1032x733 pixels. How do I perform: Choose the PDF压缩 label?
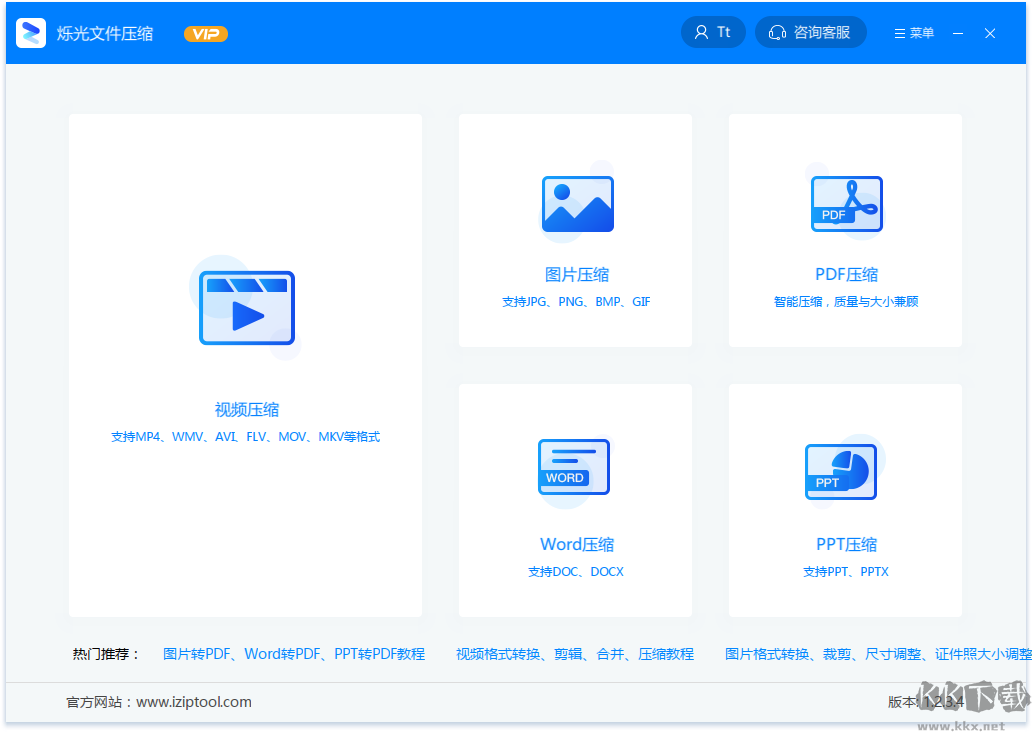[846, 275]
